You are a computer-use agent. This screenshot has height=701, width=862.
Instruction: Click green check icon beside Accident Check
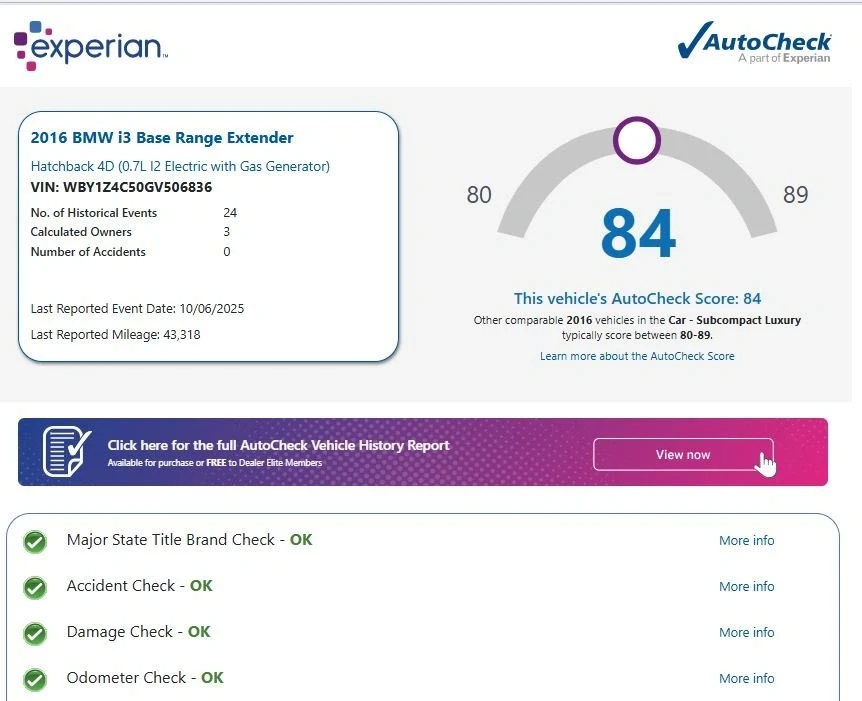point(35,588)
